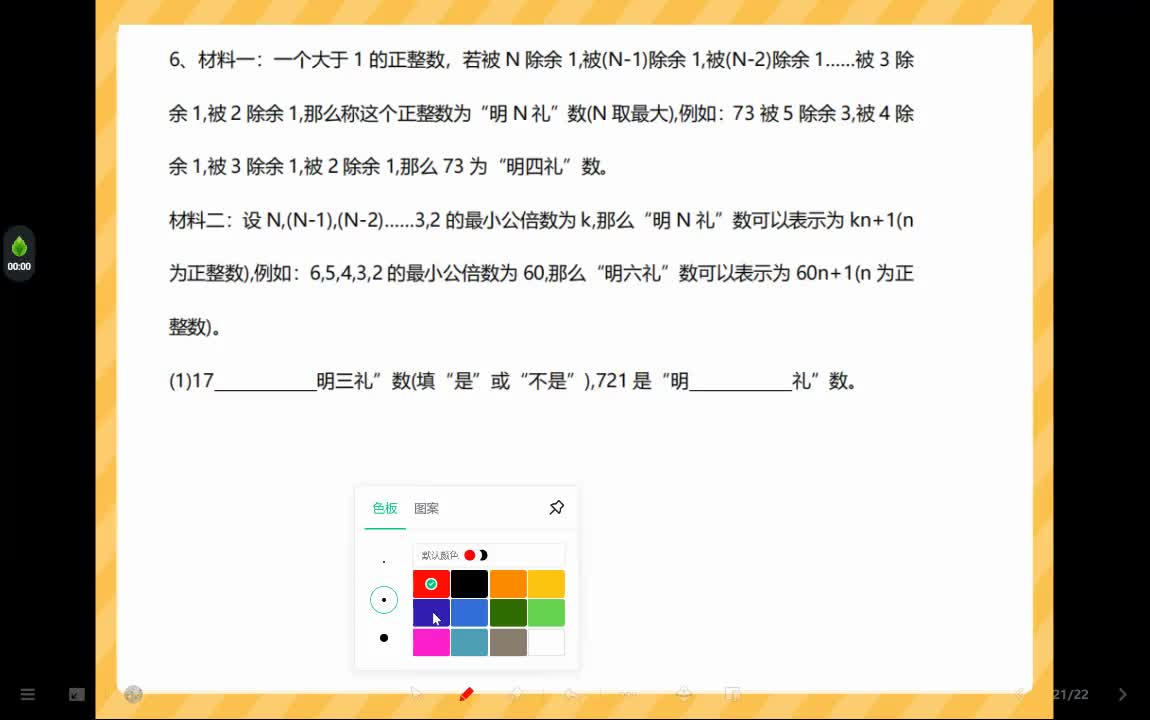Switch to the 图案 tab
1150x720 pixels.
click(426, 508)
